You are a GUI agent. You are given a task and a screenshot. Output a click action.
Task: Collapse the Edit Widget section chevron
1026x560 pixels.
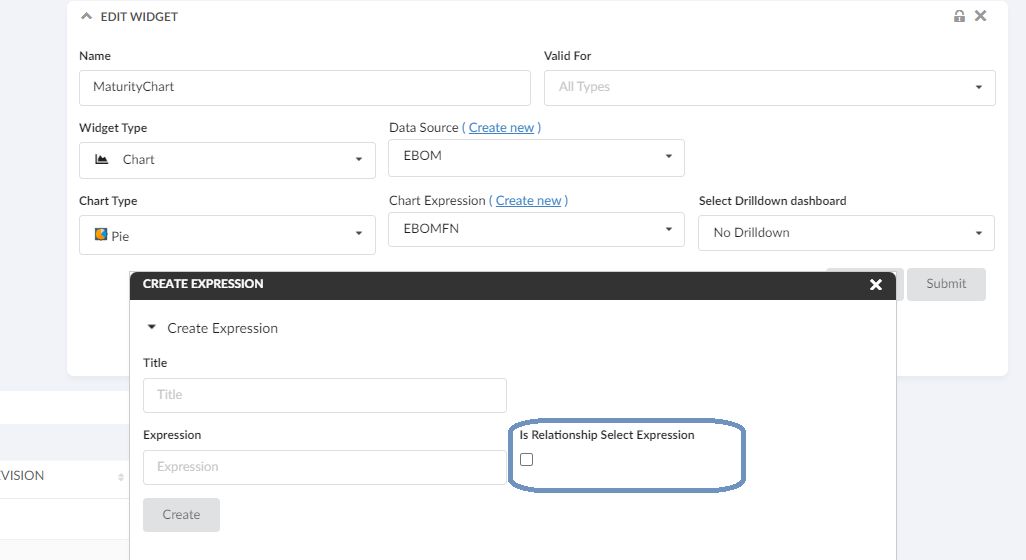(86, 17)
